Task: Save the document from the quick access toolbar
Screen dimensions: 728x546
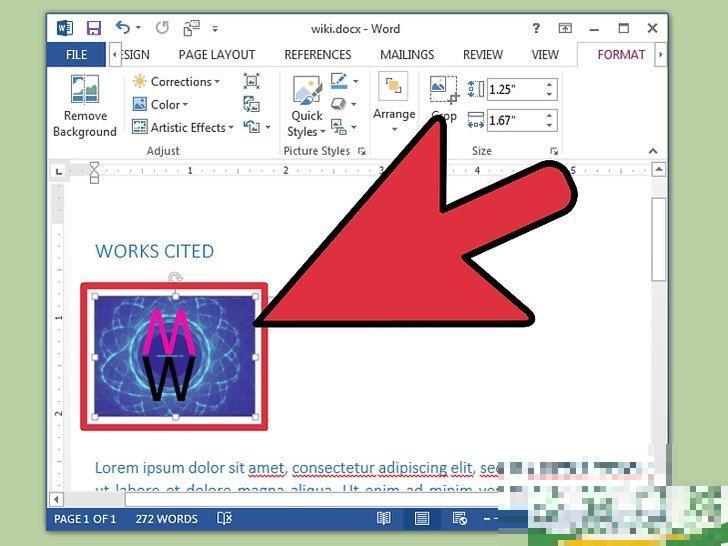Action: (93, 28)
